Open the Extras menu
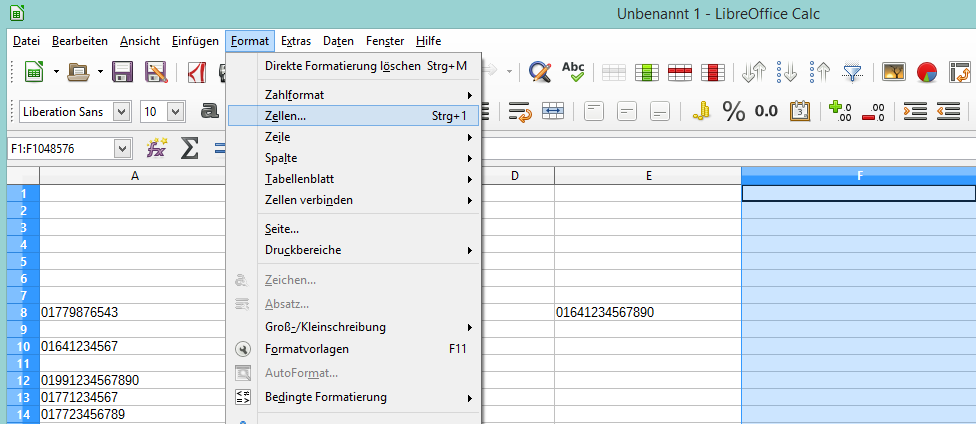976x424 pixels. [x=296, y=41]
